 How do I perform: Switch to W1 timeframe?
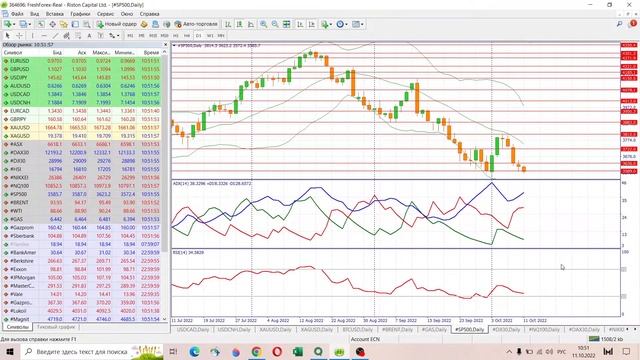coord(210,36)
